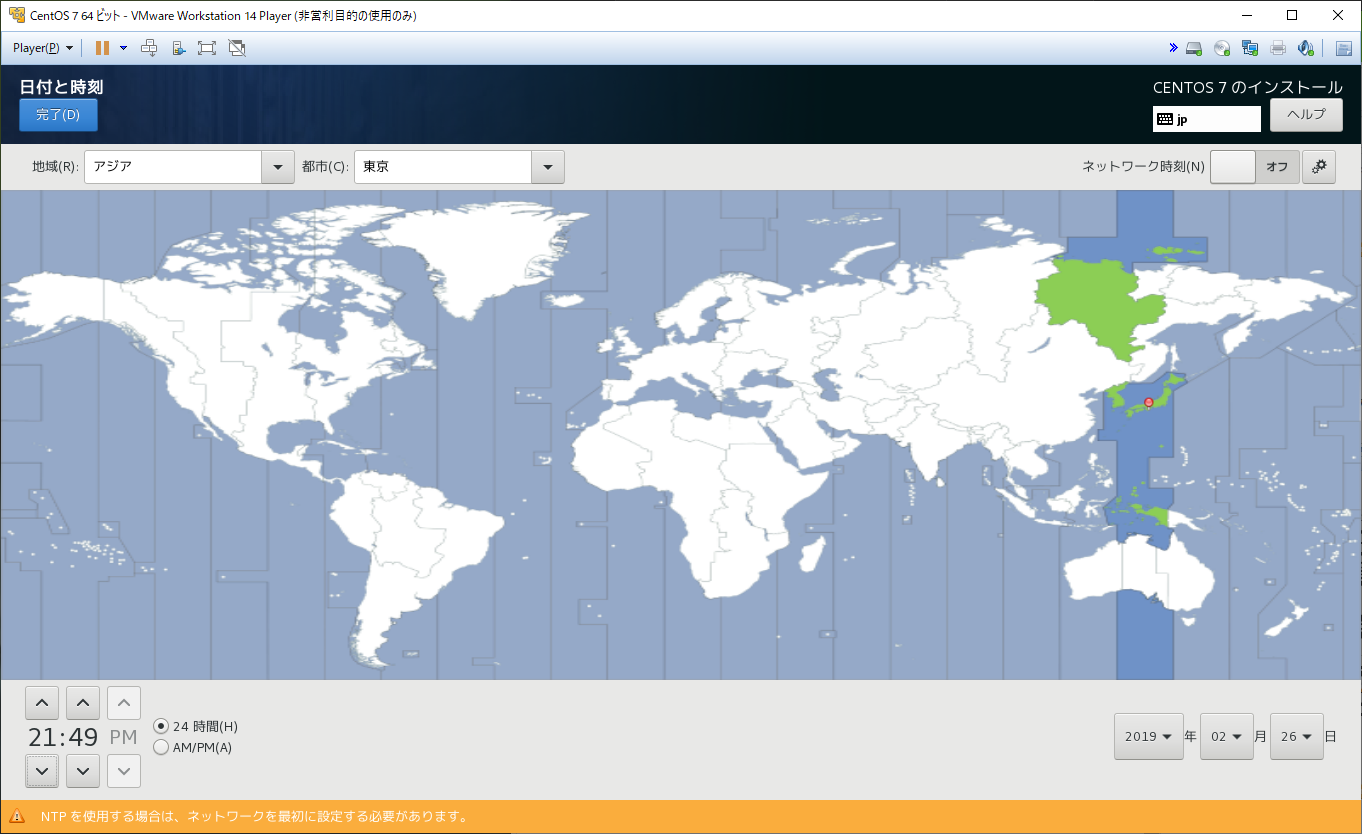
Task: Pause the virtual machine with the orange pause icon
Action: coord(102,48)
